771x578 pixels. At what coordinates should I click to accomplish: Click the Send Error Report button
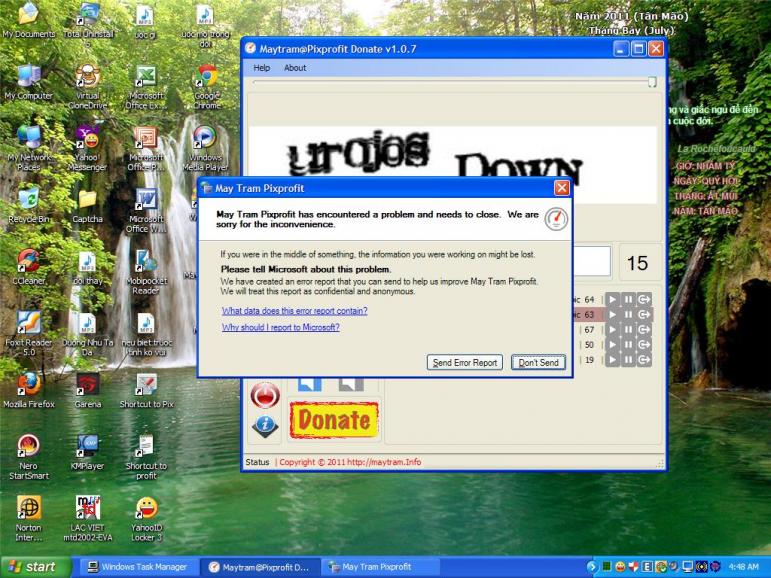[465, 363]
